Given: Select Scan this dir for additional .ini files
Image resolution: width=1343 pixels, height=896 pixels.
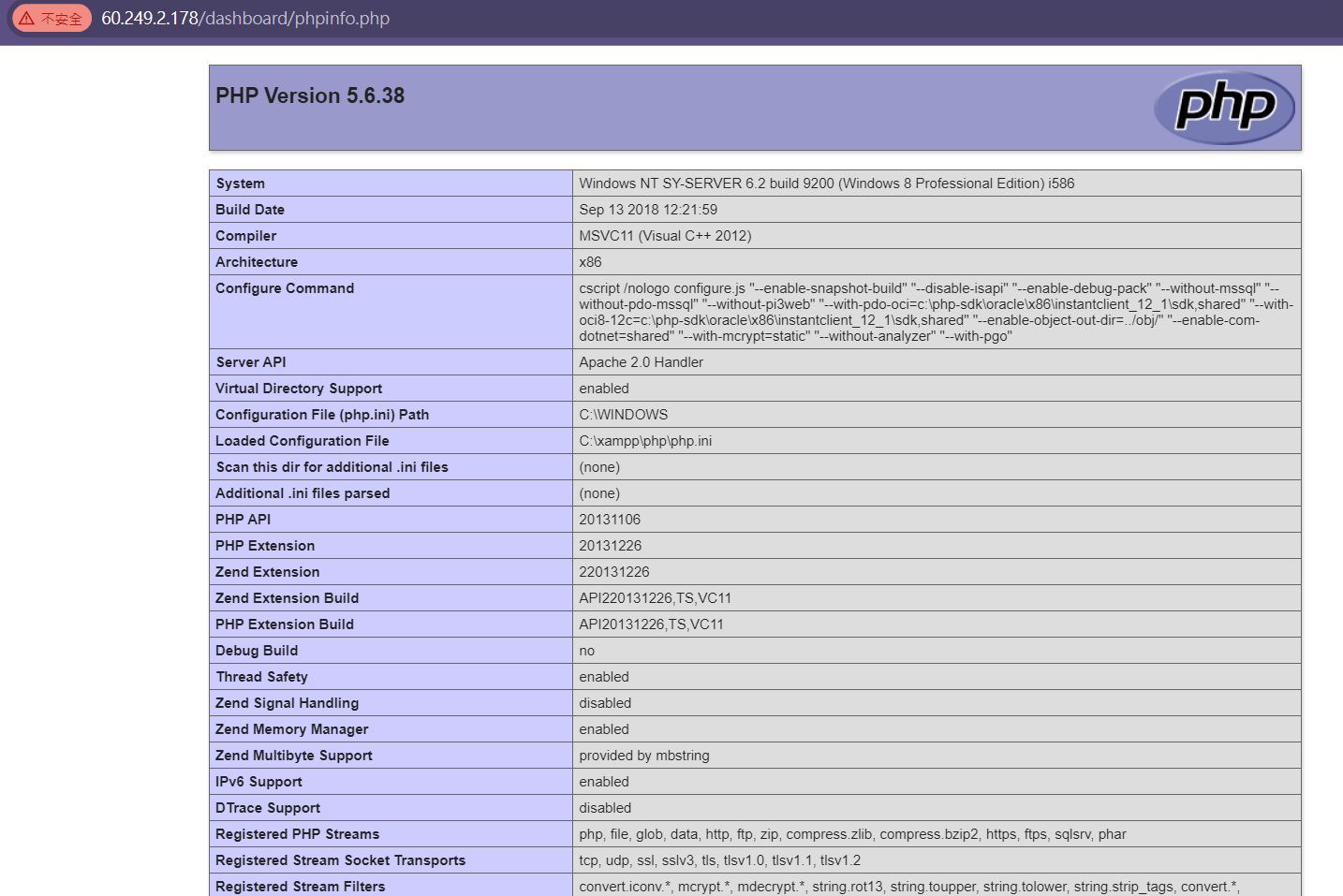Looking at the screenshot, I should [332, 467].
